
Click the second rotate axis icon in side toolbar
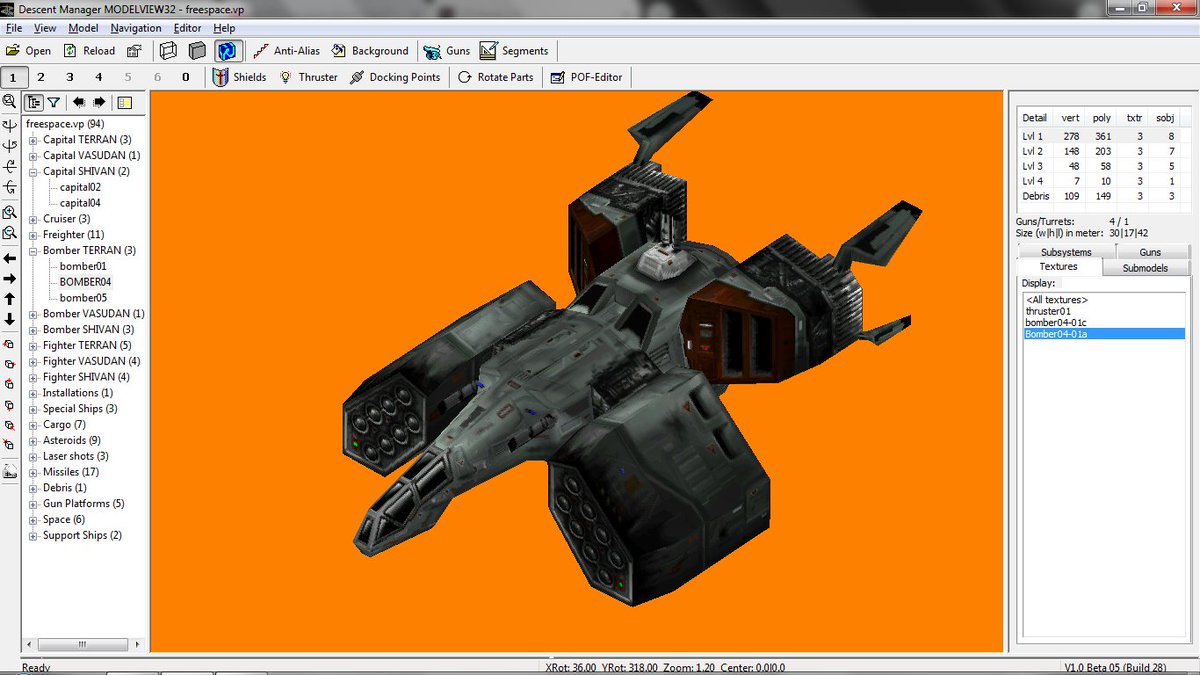click(10, 146)
